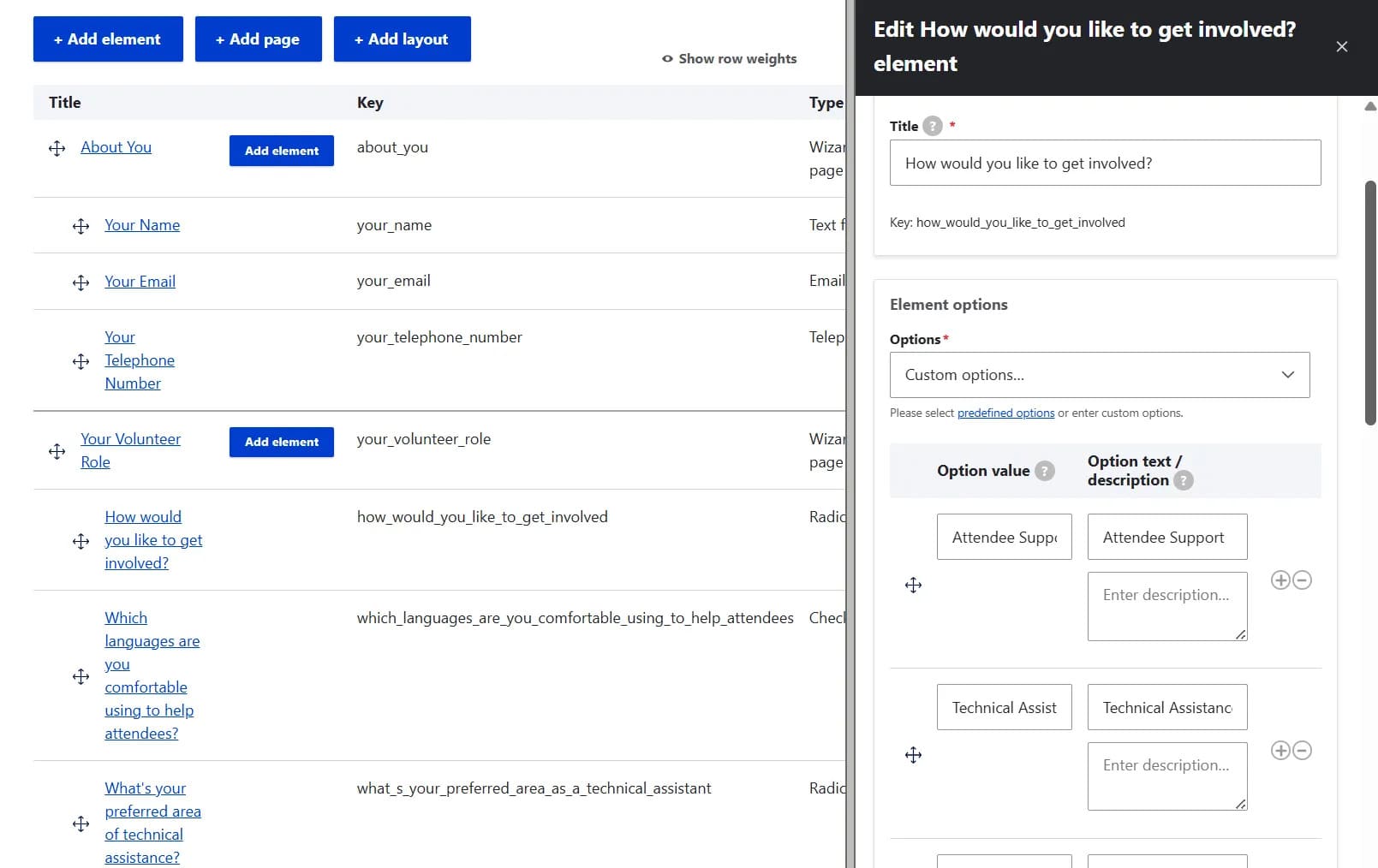
Task: Open the Your Name element link
Action: pos(142,225)
